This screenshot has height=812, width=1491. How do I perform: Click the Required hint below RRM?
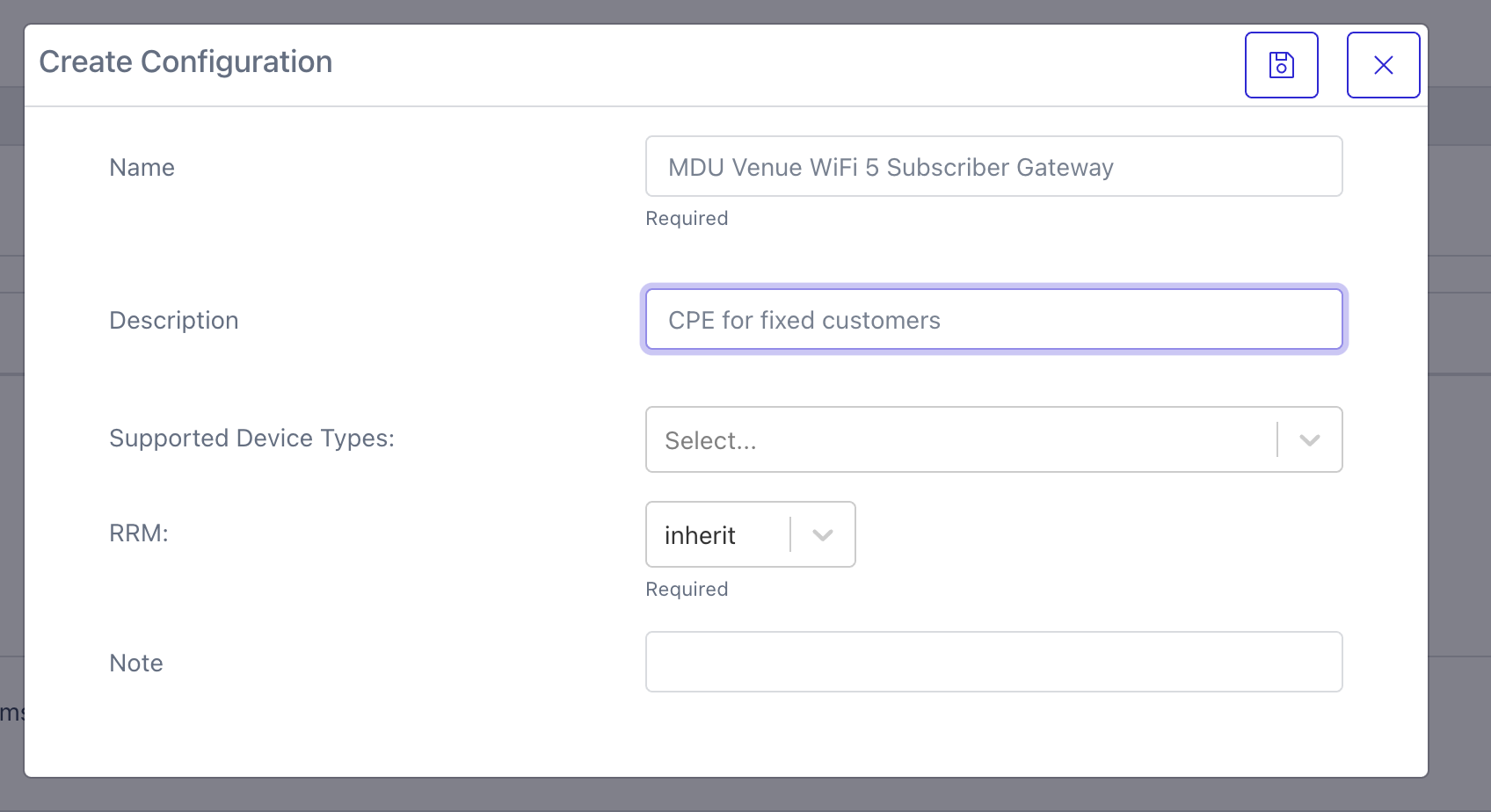click(x=687, y=590)
